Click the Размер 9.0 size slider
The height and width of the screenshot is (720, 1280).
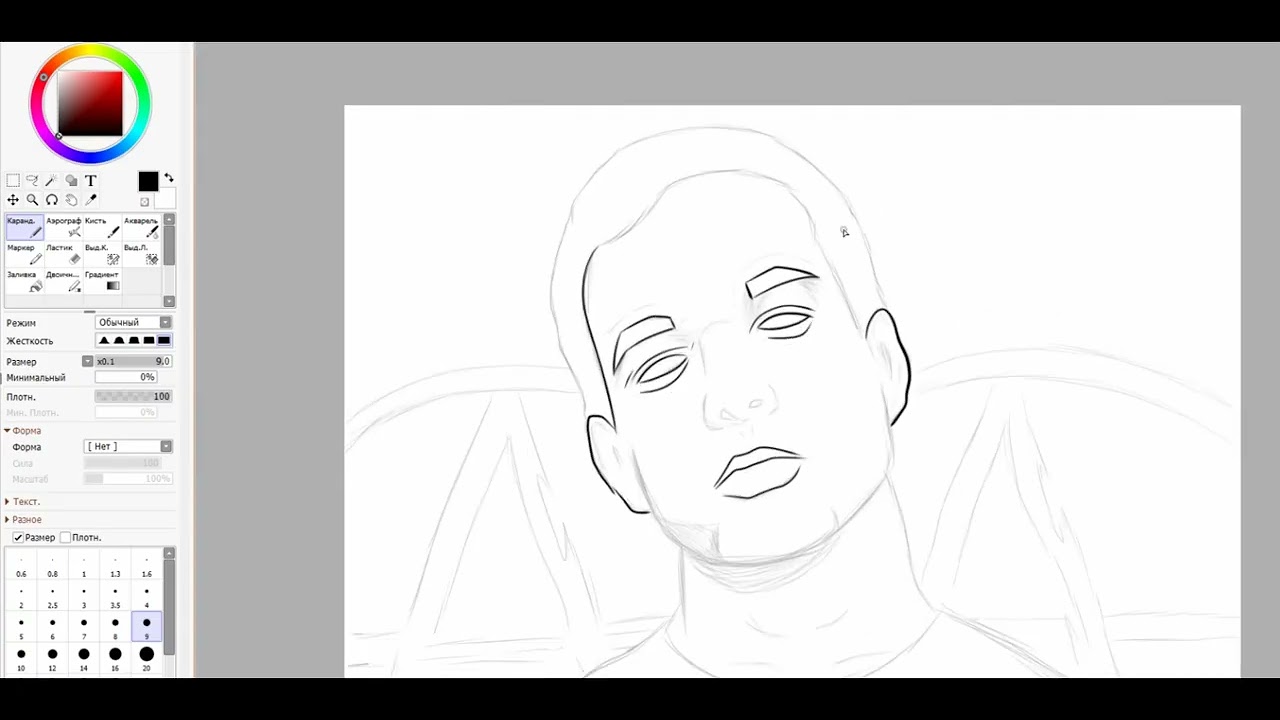pyautogui.click(x=133, y=361)
